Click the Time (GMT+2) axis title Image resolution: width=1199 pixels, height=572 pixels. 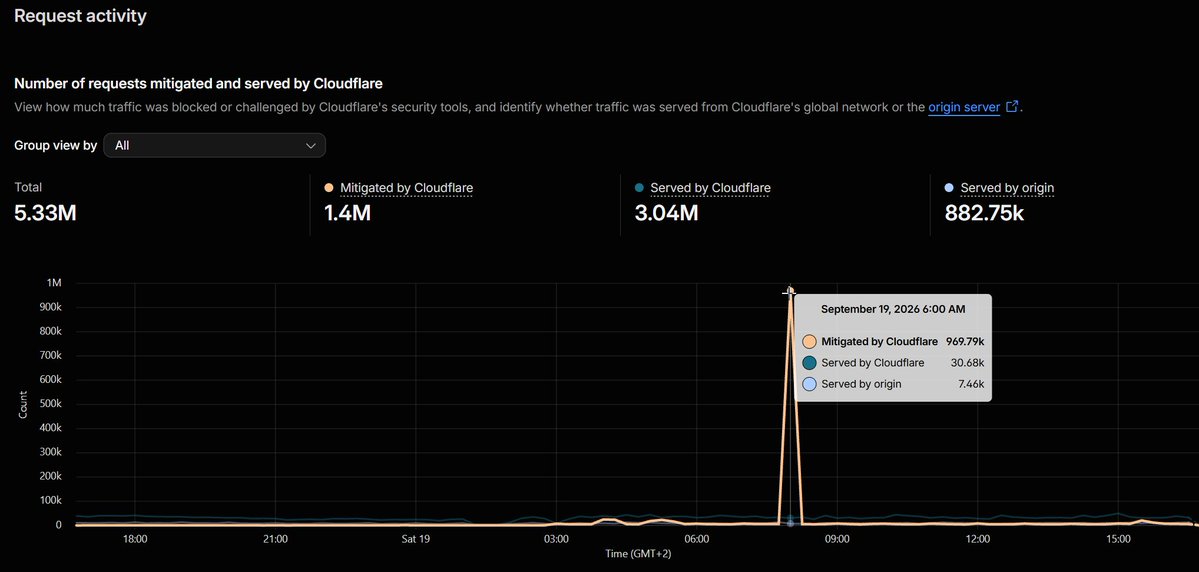(638, 554)
